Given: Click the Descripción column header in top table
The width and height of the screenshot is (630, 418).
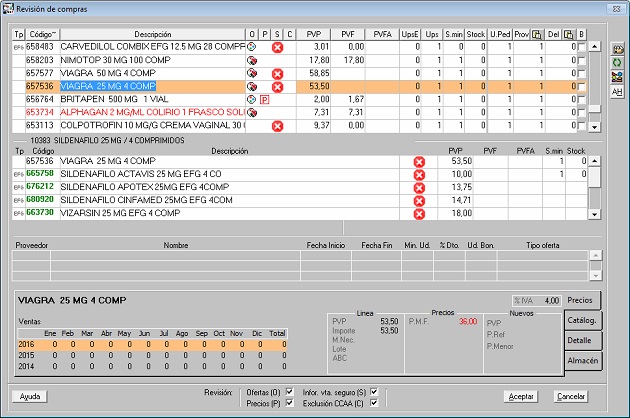Looking at the screenshot, I should point(152,35).
